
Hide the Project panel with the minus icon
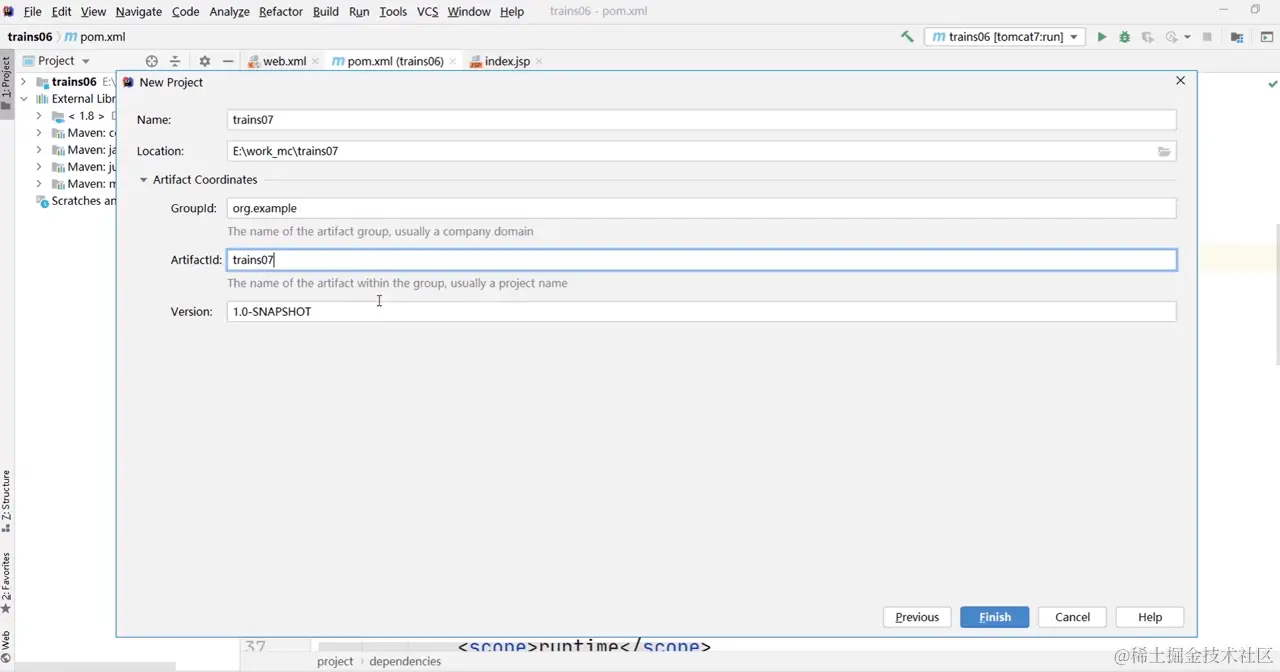(228, 61)
